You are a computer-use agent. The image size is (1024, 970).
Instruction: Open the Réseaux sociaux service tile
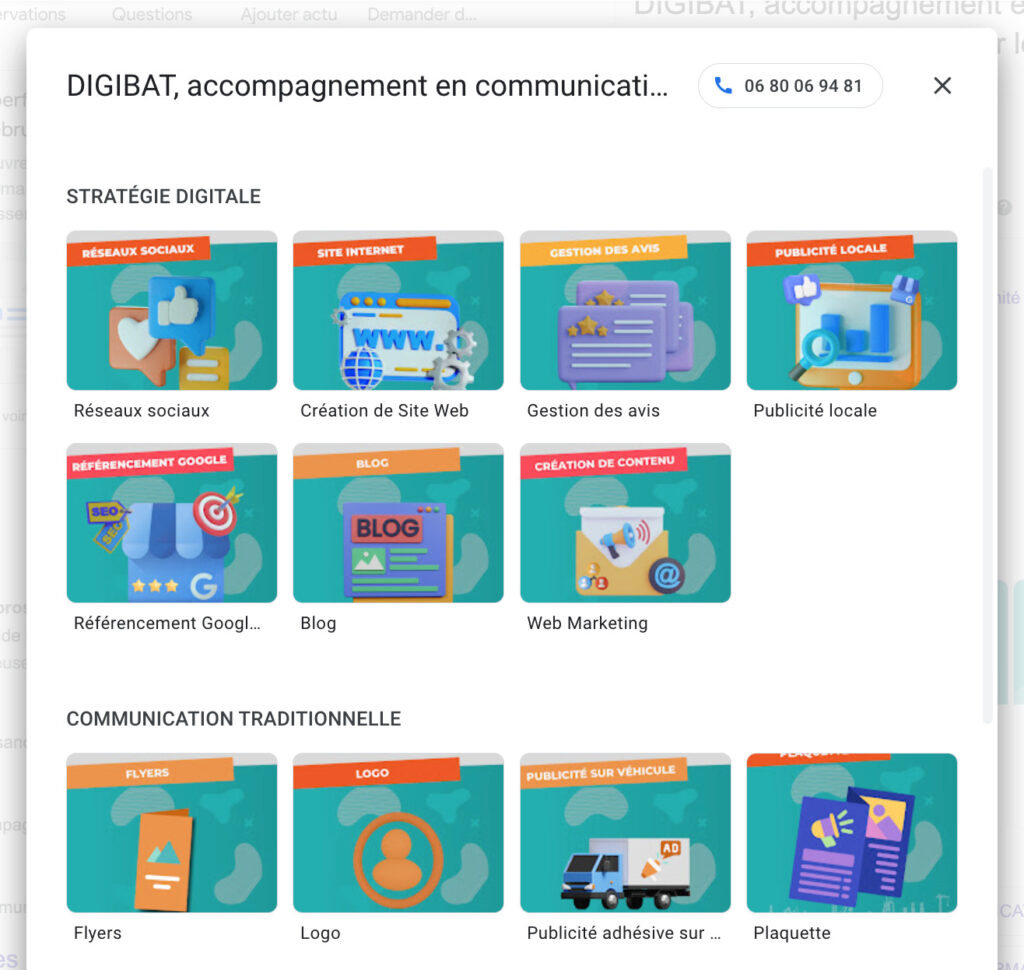(x=172, y=310)
